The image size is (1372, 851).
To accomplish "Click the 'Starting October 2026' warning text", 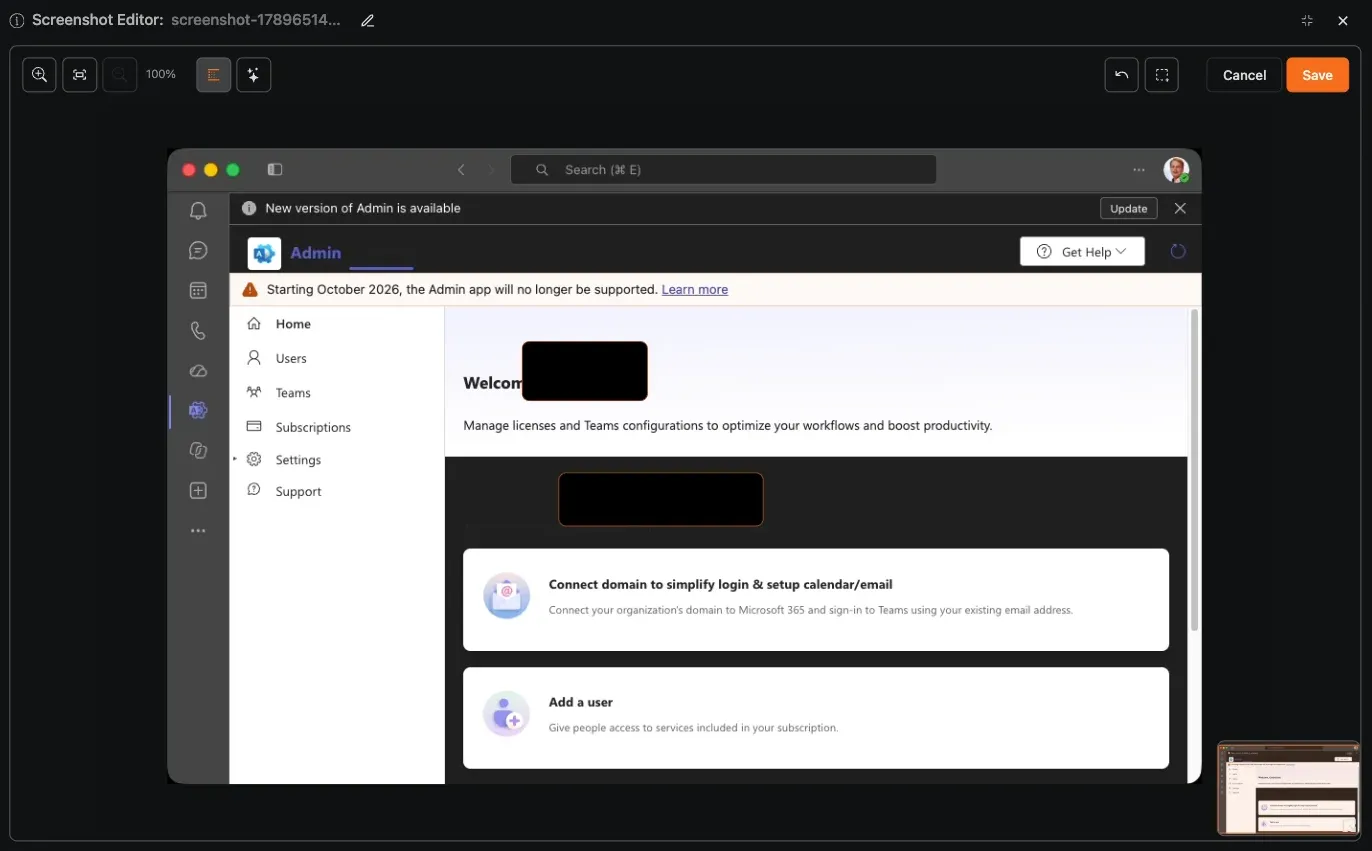I will pyautogui.click(x=462, y=290).
